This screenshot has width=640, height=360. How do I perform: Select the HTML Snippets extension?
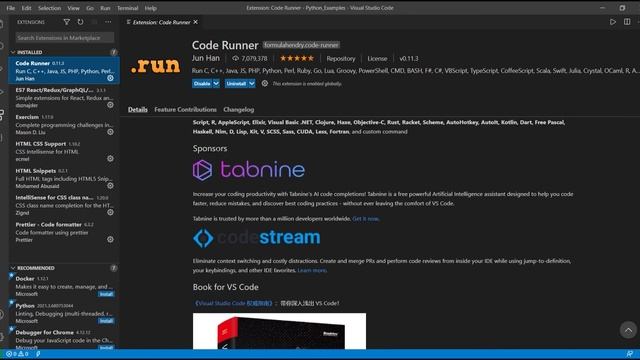pos(64,178)
